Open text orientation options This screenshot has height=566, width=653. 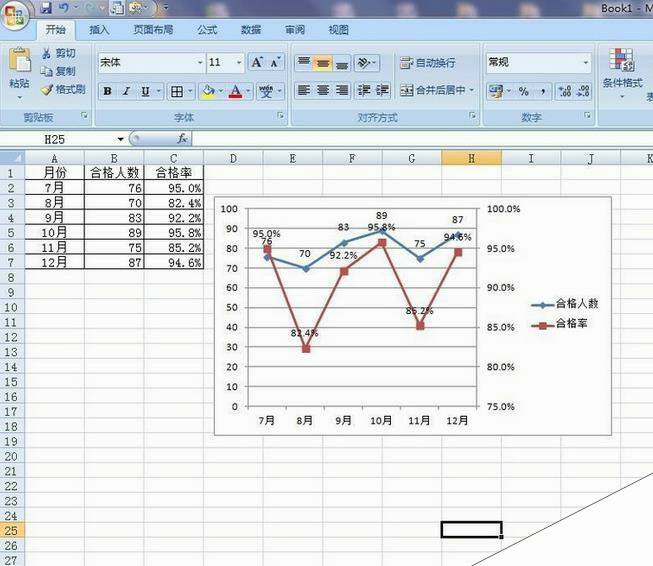(366, 63)
